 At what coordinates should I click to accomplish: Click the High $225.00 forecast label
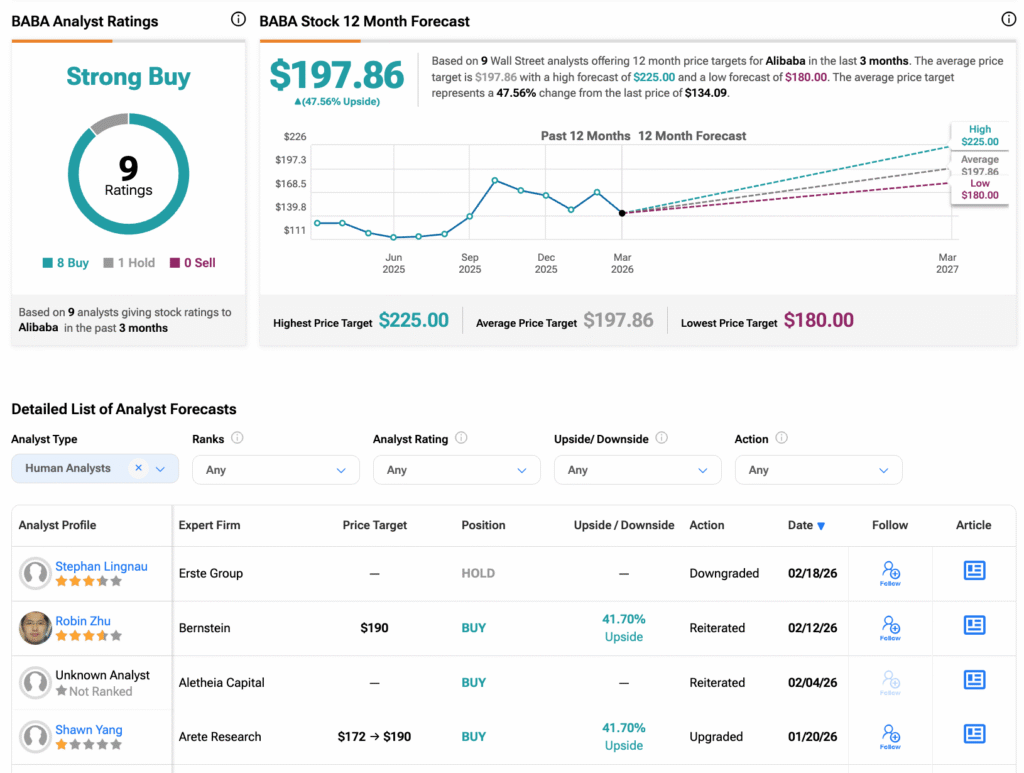coord(979,136)
